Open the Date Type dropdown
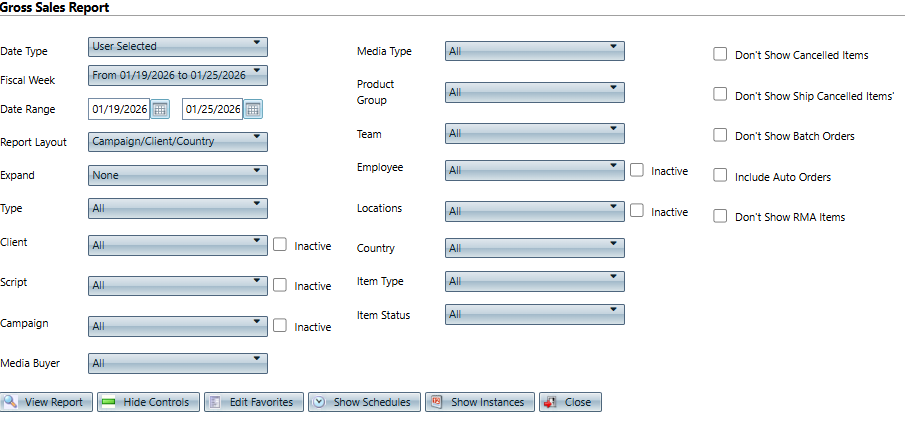The image size is (905, 430). pos(178,46)
